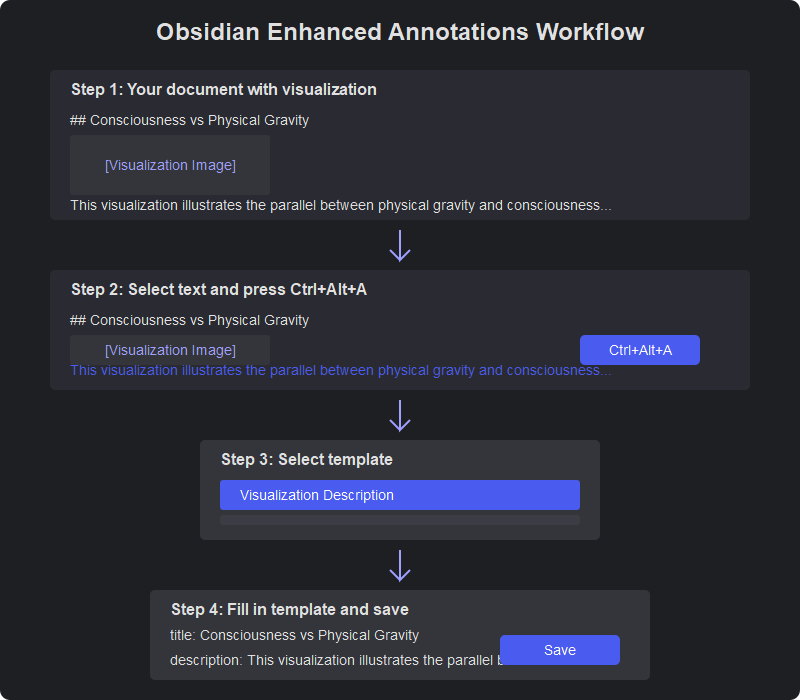Click the Obsidian Enhanced Annotations Workflow title
800x700 pixels.
click(x=400, y=32)
